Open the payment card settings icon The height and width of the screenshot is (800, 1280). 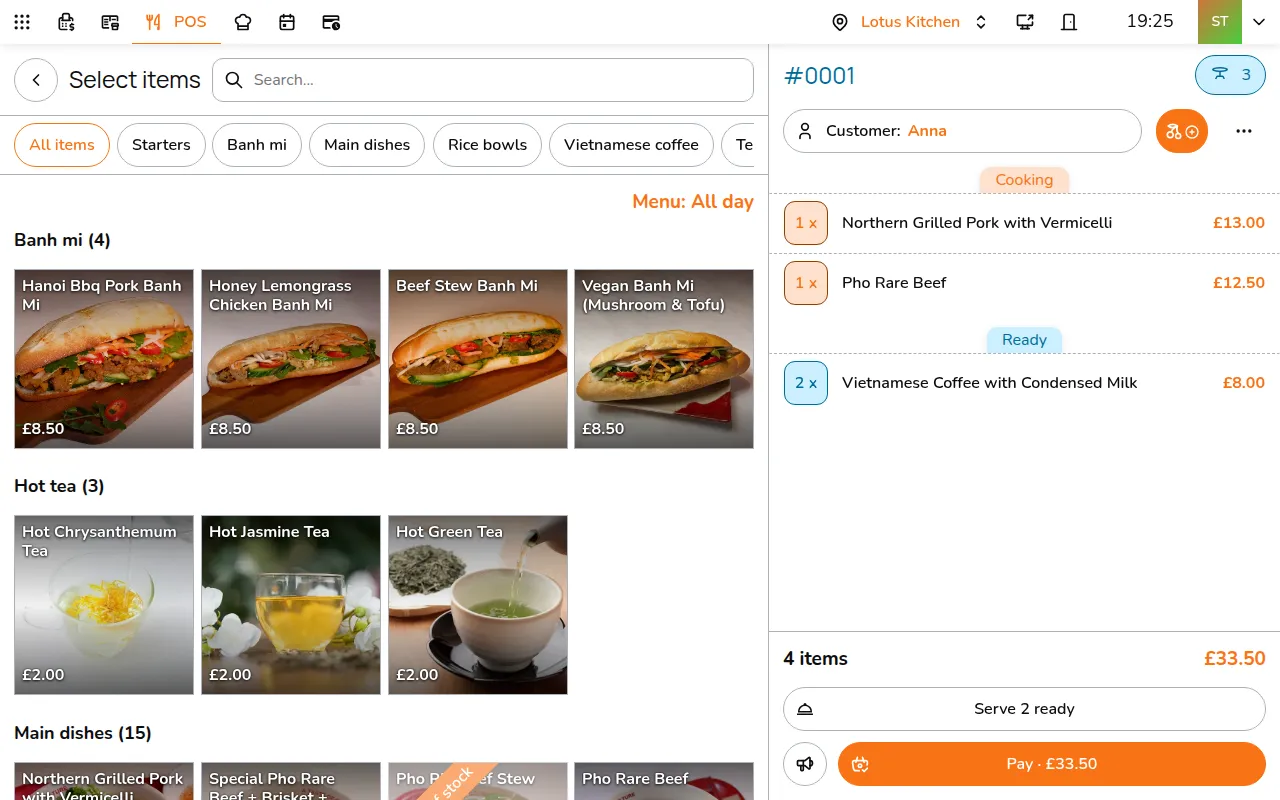click(x=331, y=22)
